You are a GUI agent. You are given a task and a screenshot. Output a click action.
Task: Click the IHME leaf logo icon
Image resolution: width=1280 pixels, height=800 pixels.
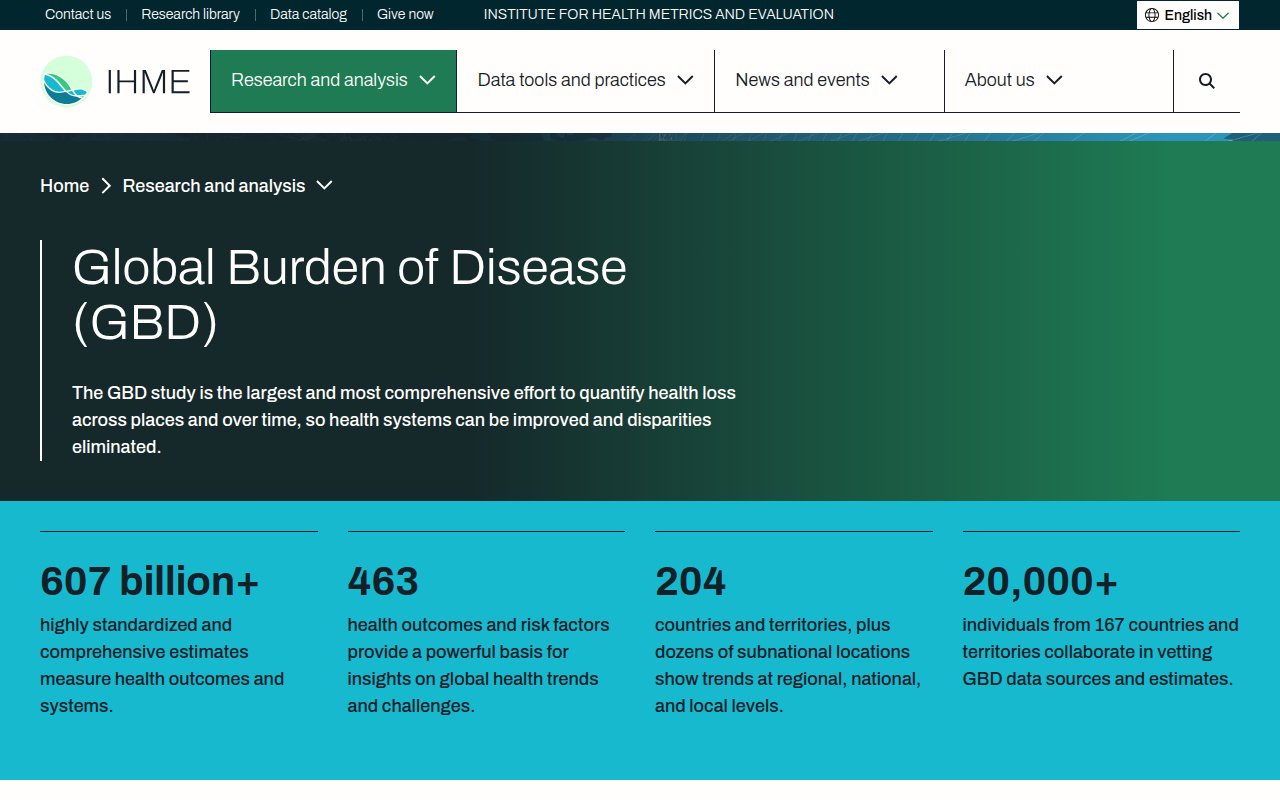(66, 81)
